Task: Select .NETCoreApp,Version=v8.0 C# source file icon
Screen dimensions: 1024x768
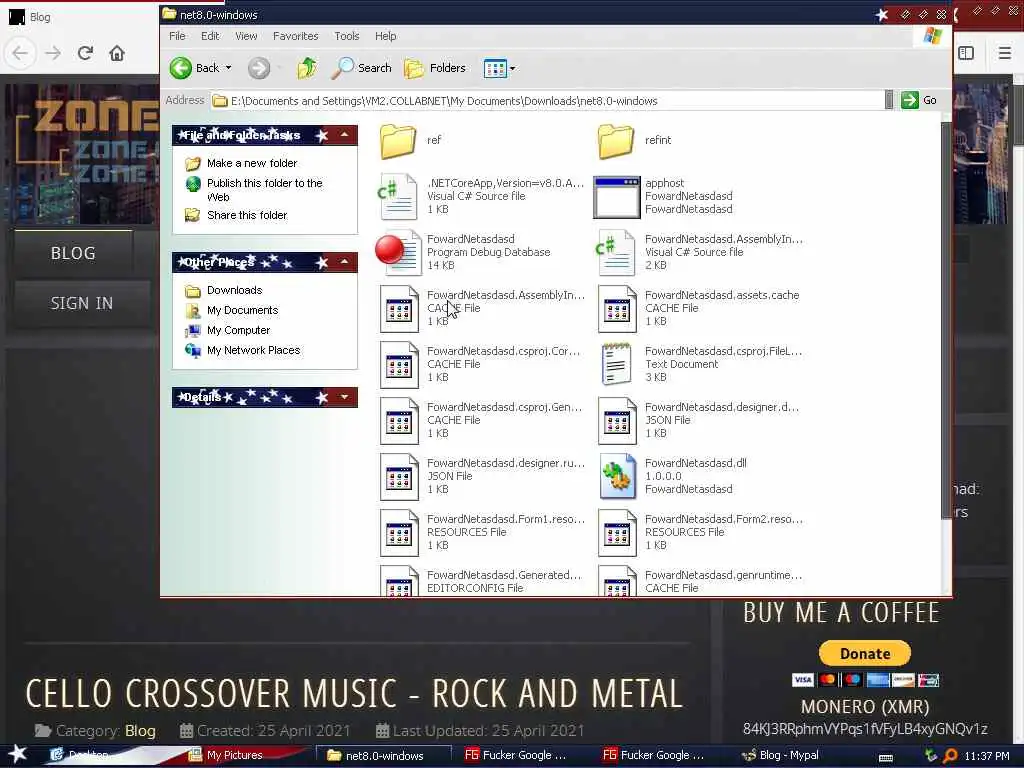Action: pos(398,197)
